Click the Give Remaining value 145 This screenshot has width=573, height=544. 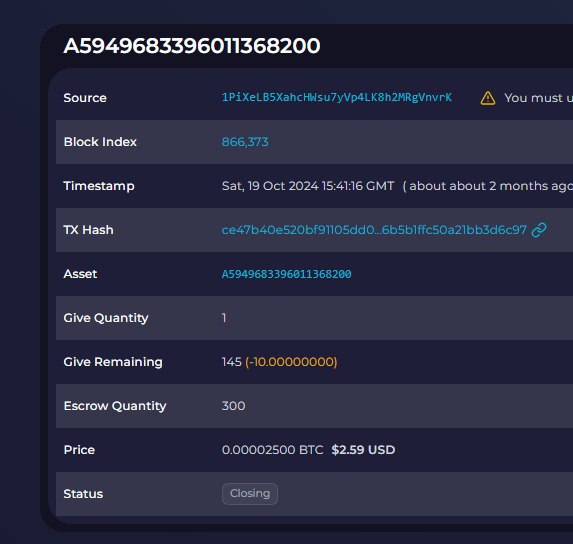coord(232,362)
